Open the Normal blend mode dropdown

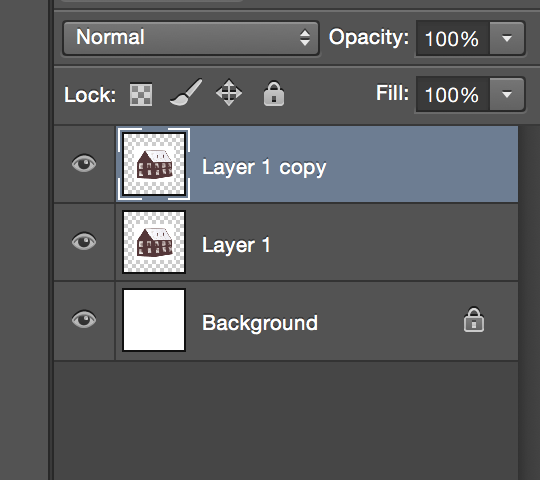click(x=191, y=38)
